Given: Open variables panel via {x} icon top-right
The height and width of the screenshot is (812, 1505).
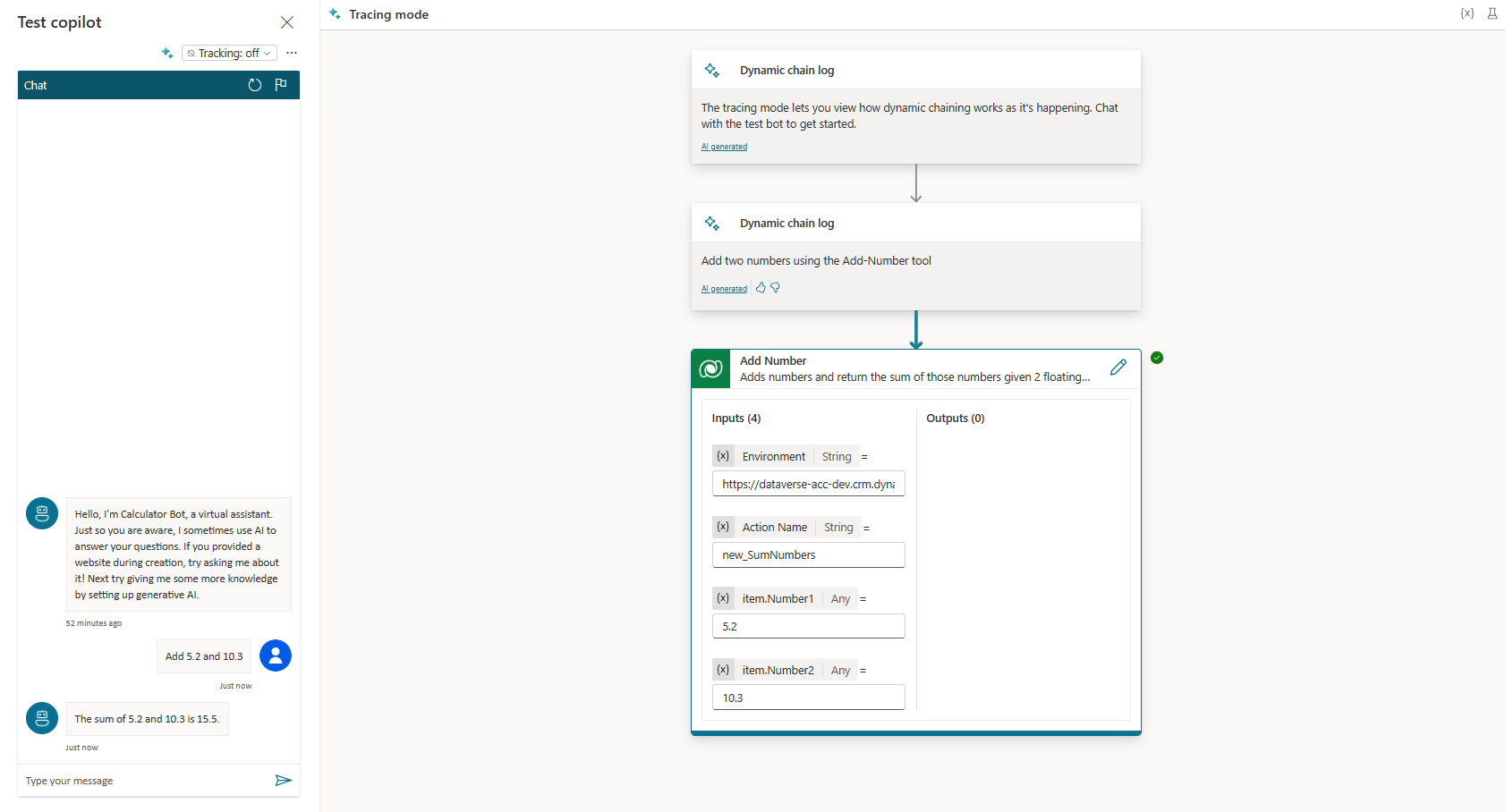Looking at the screenshot, I should pos(1467,13).
